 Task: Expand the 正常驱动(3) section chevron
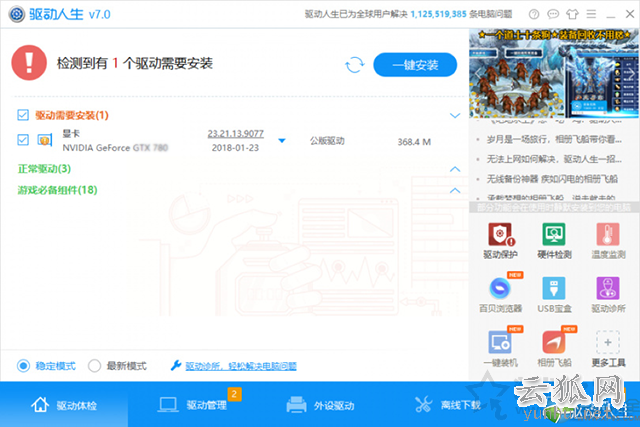click(x=455, y=169)
